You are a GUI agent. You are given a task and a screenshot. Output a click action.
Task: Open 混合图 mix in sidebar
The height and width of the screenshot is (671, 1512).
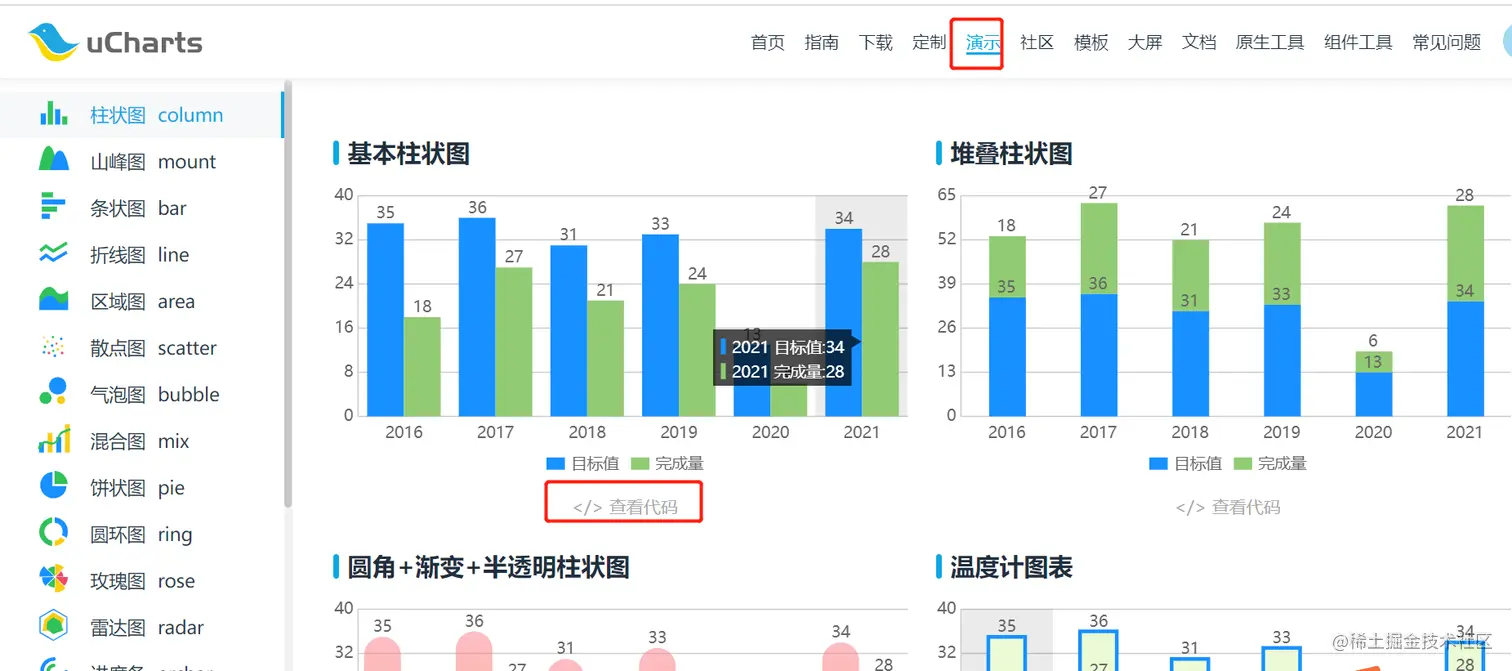pos(140,441)
